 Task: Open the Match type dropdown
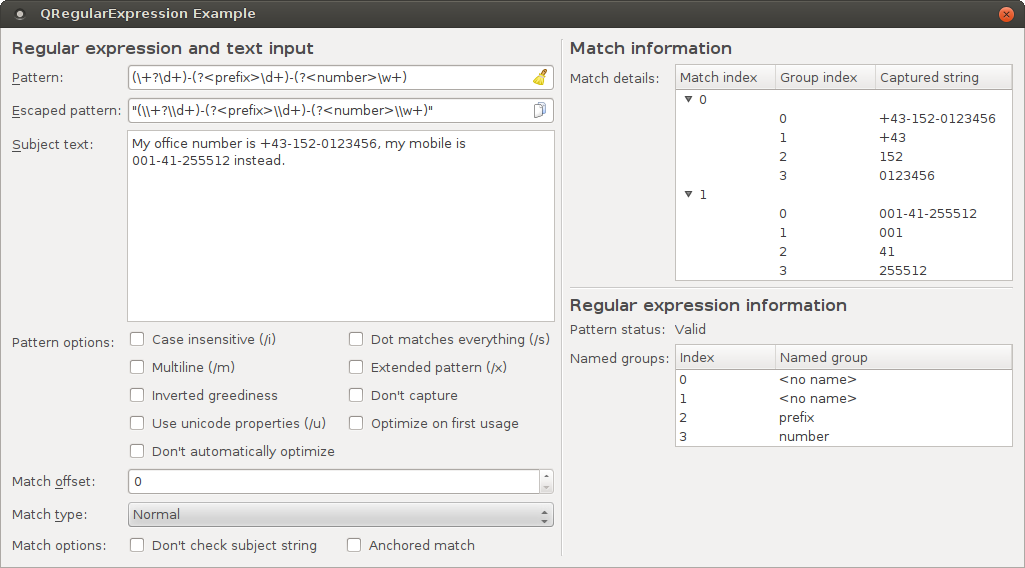click(x=340, y=515)
